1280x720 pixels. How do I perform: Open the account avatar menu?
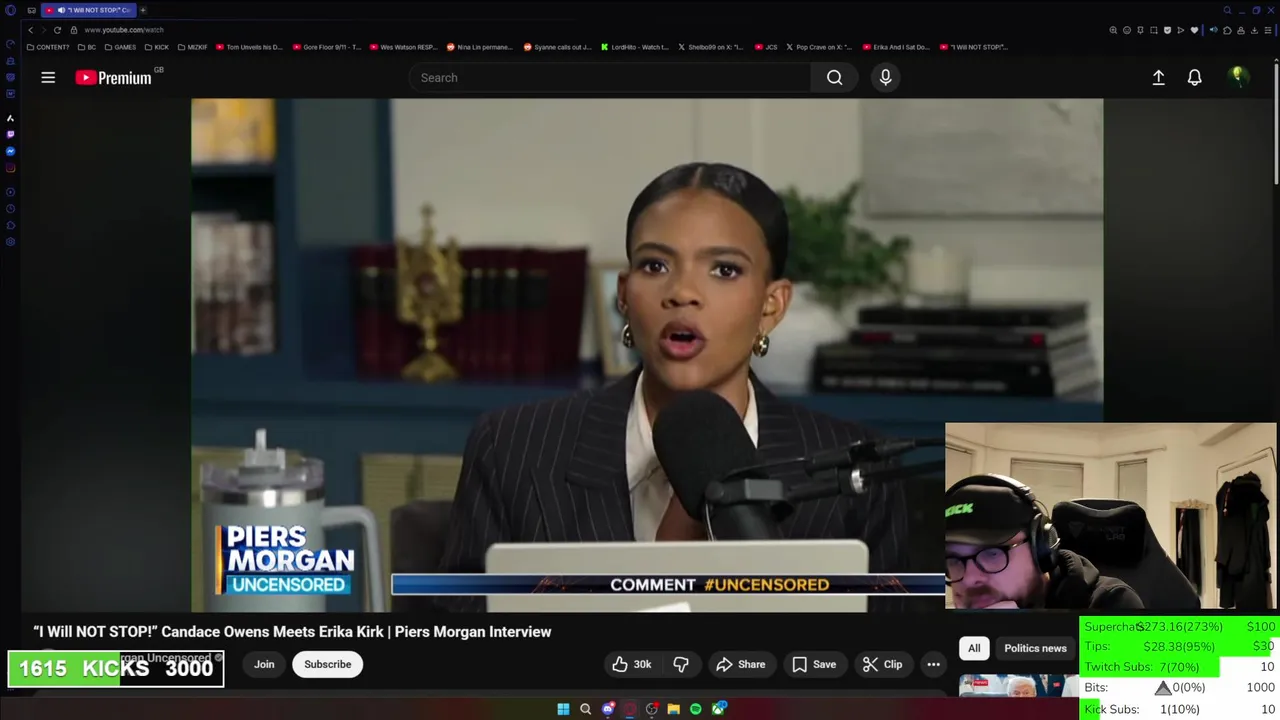(x=1238, y=77)
